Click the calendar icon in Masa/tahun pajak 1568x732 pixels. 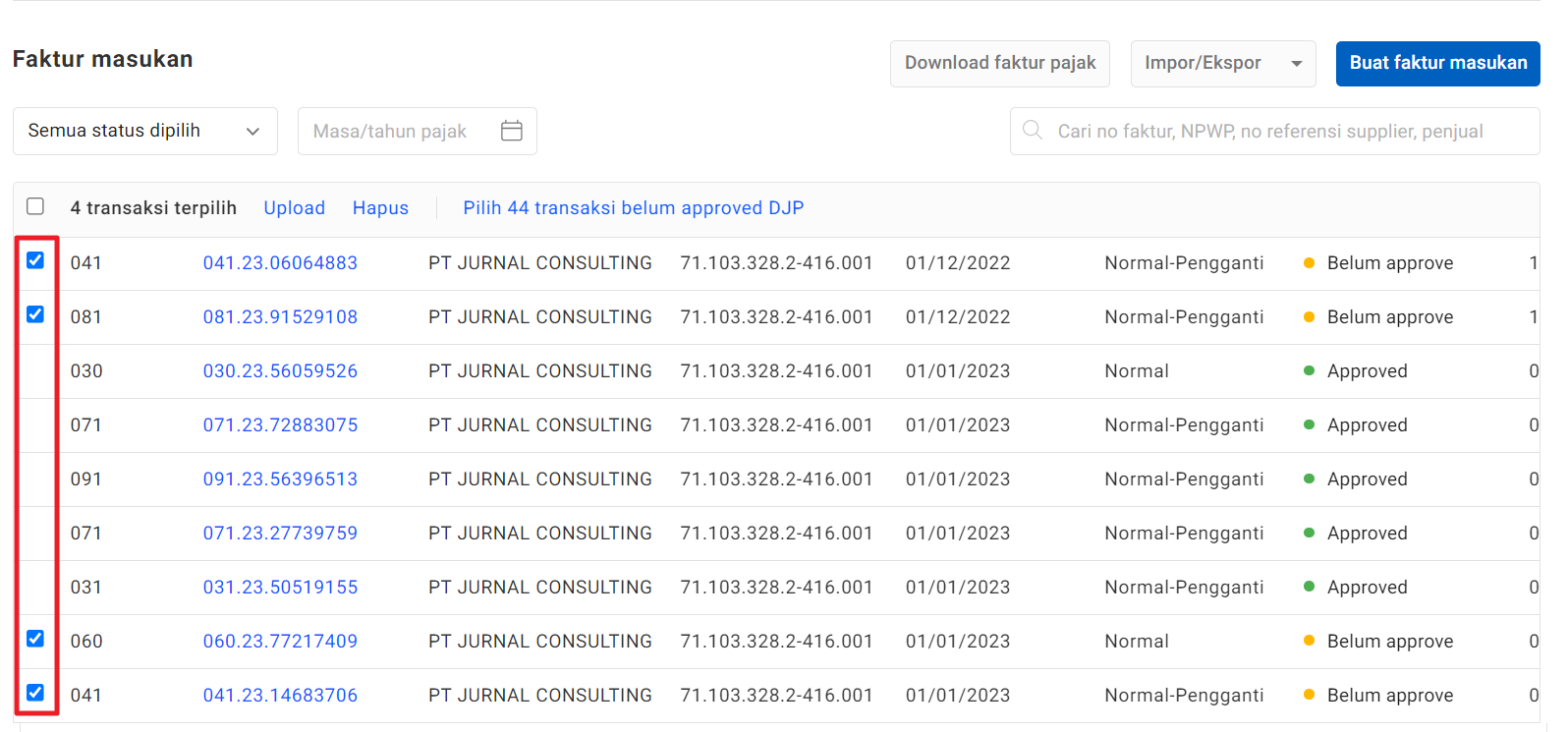pyautogui.click(x=511, y=131)
